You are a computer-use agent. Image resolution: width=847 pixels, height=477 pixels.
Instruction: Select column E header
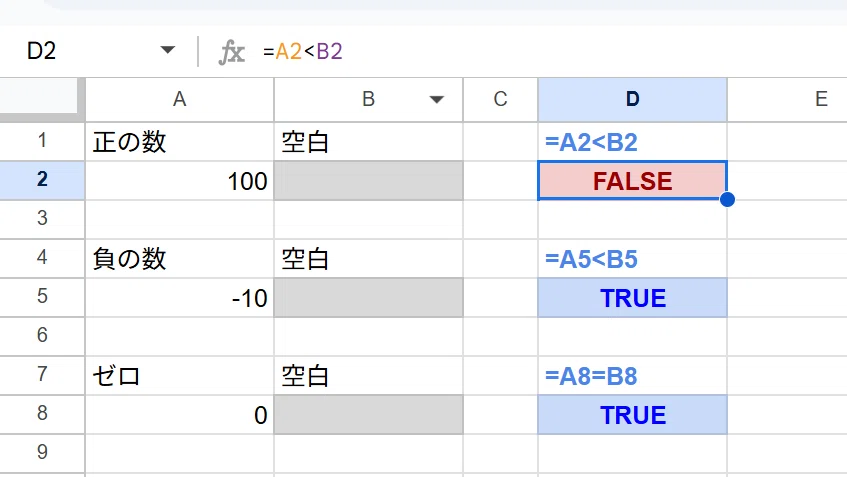(821, 99)
